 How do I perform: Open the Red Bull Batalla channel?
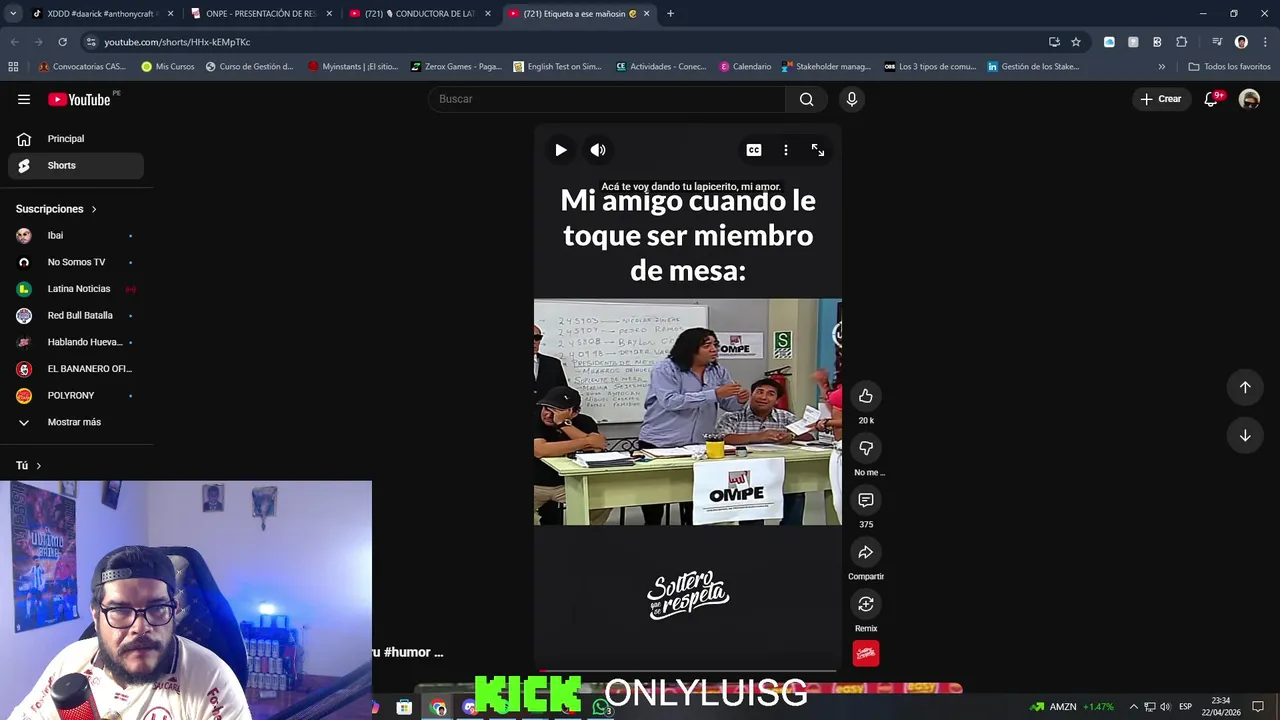[76, 315]
